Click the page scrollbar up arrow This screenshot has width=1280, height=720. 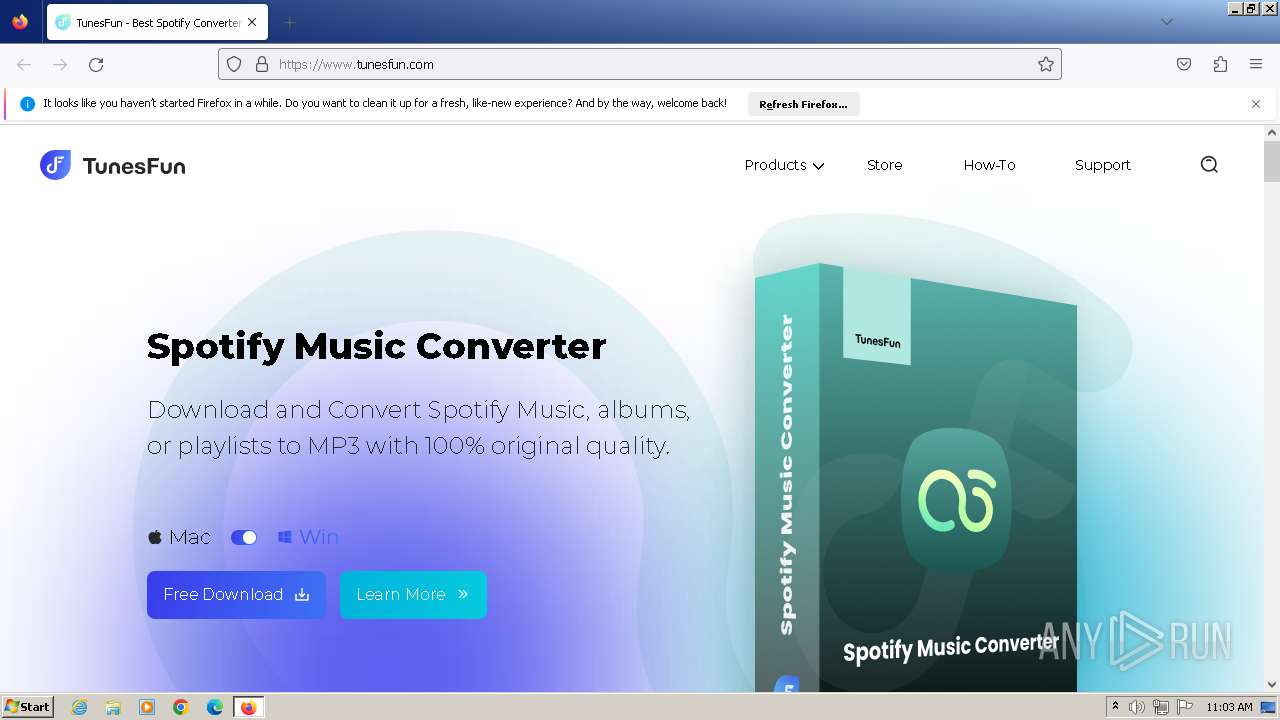[1272, 132]
